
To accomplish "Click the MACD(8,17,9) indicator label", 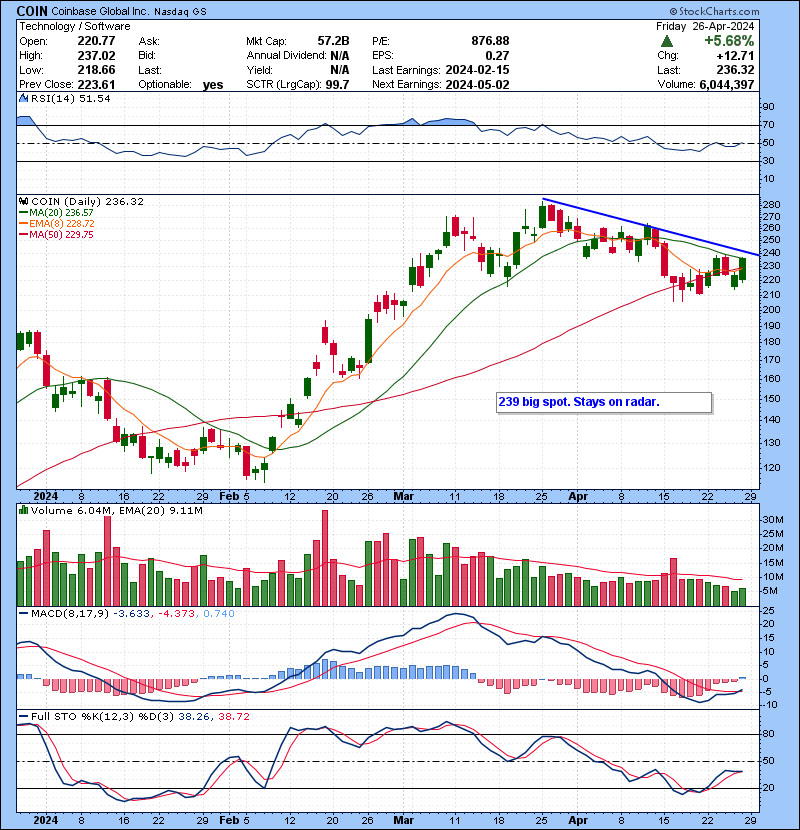I will pos(70,614).
